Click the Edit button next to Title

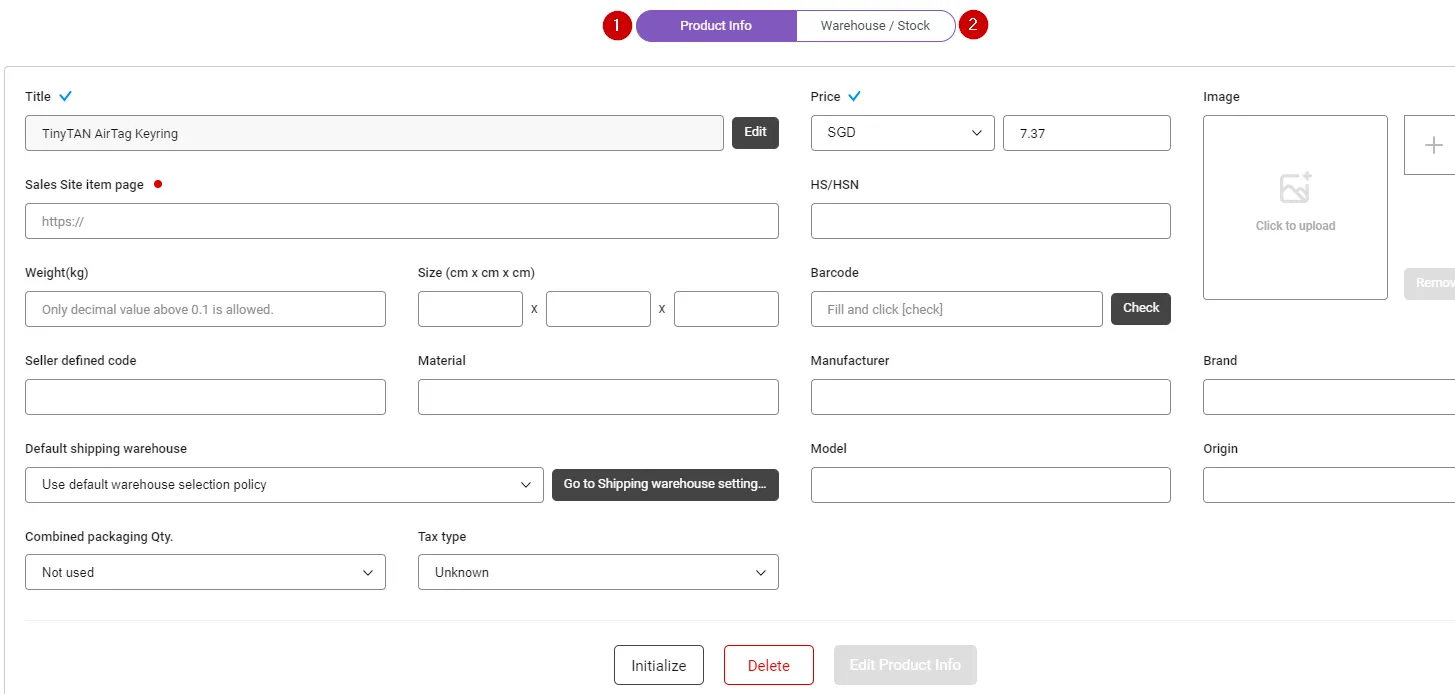point(755,133)
